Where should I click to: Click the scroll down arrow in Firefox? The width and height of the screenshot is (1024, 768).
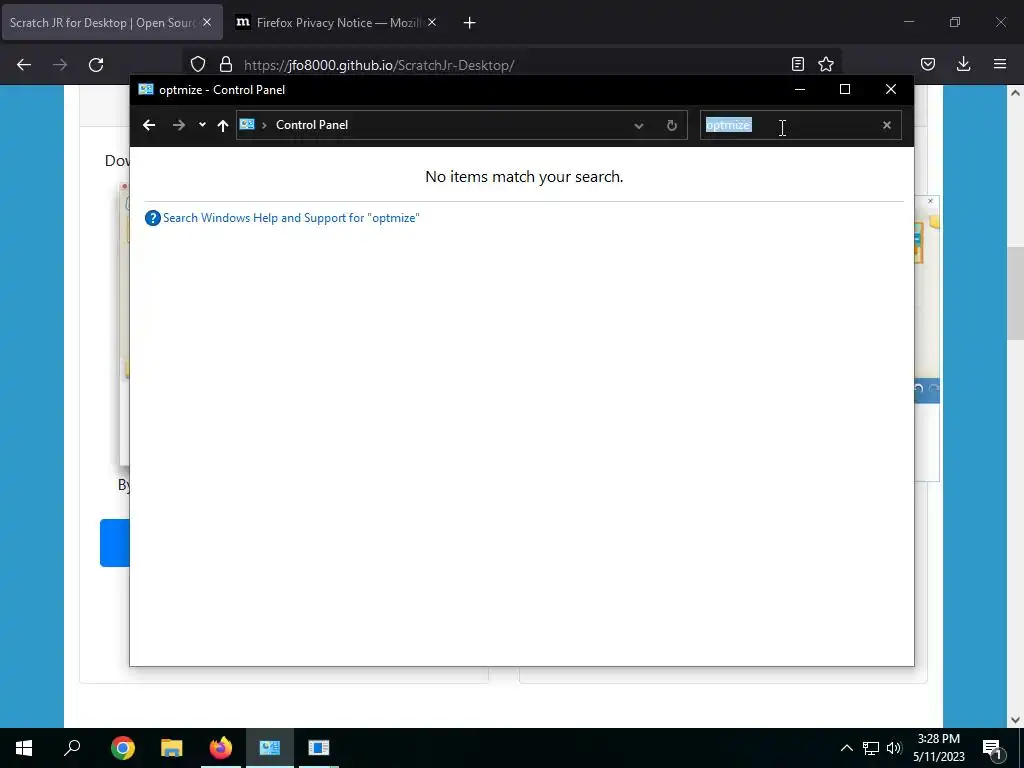[1015, 720]
